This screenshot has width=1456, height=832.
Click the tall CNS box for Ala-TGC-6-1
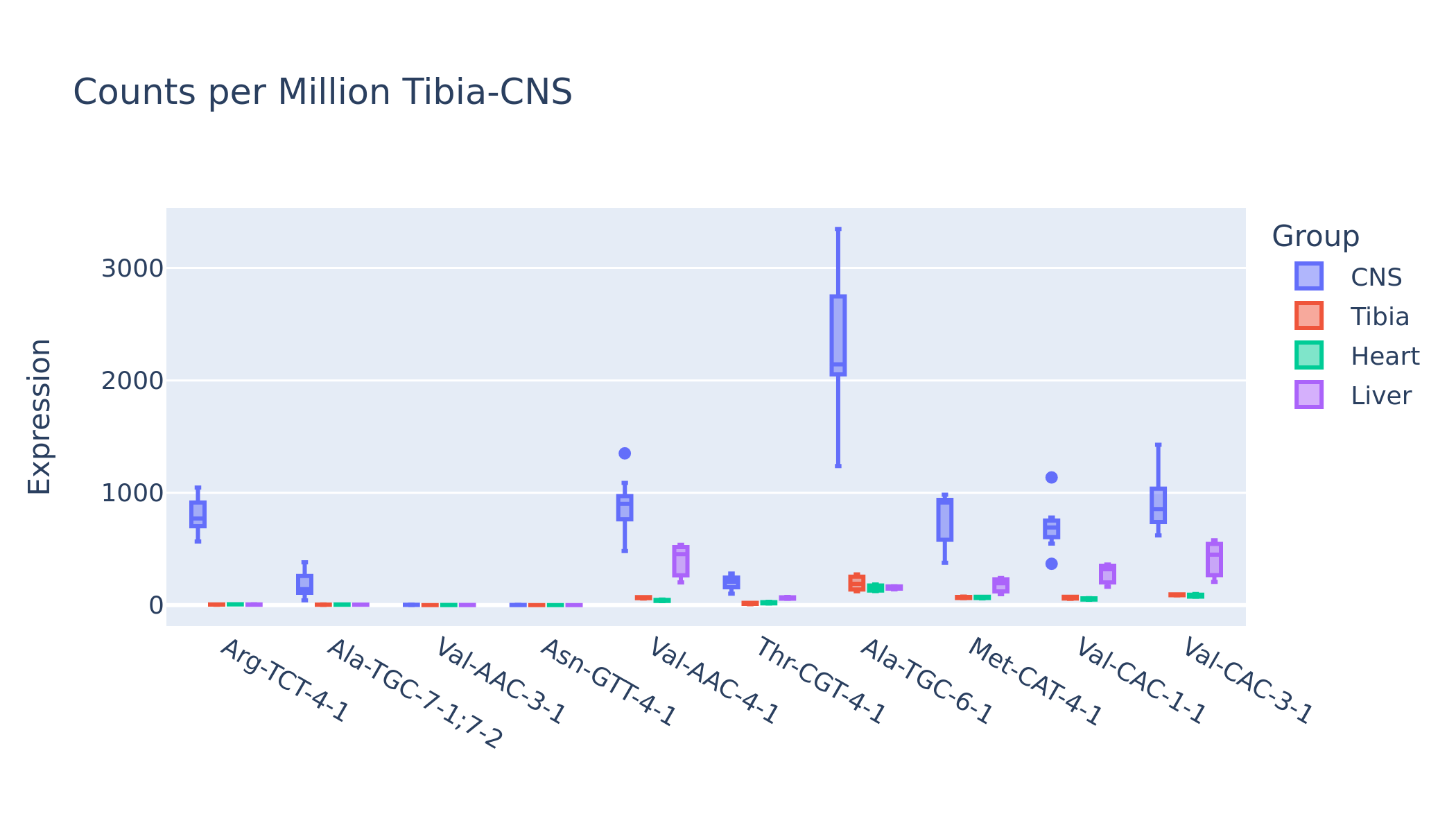838,336
